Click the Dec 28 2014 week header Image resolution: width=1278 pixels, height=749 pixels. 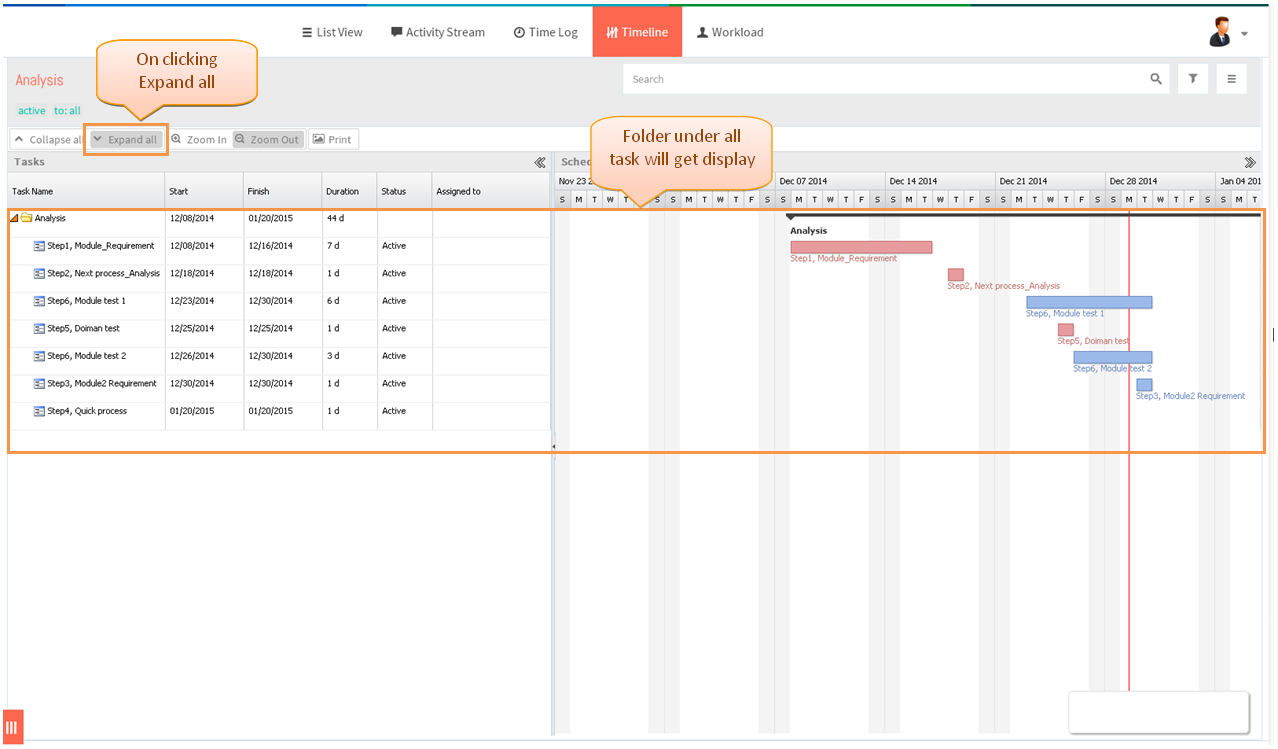[1160, 181]
